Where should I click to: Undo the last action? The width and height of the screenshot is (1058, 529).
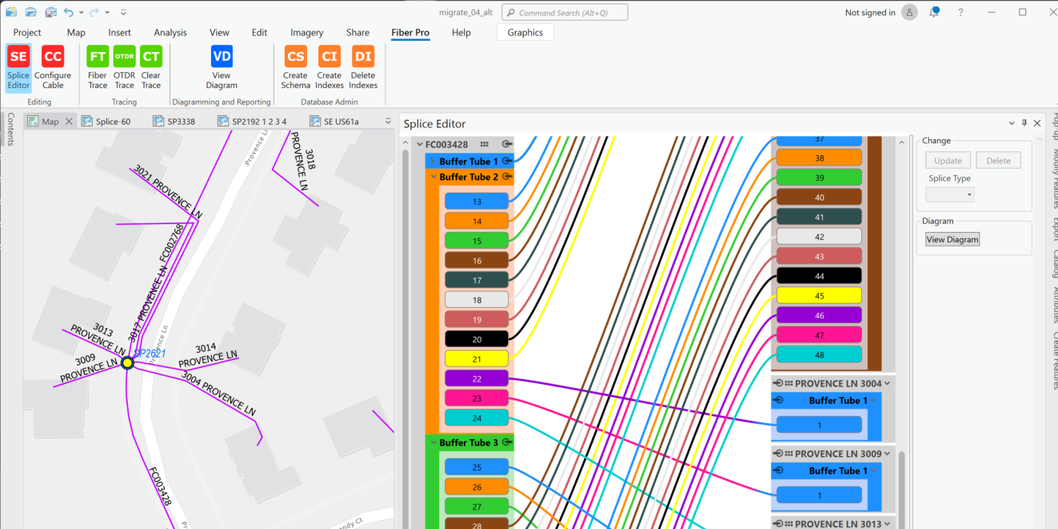(x=69, y=12)
